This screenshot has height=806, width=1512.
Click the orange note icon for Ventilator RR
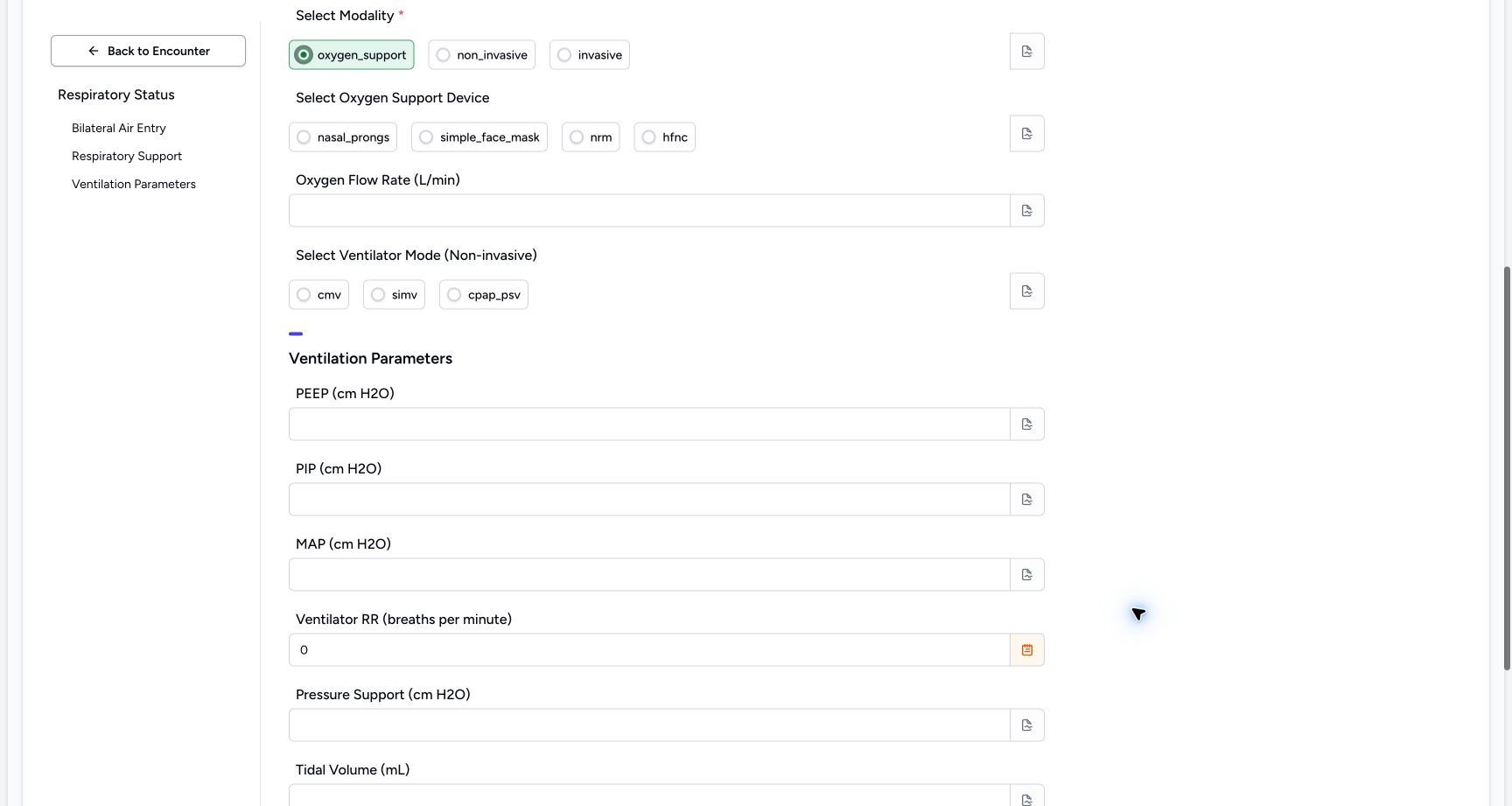tap(1027, 650)
